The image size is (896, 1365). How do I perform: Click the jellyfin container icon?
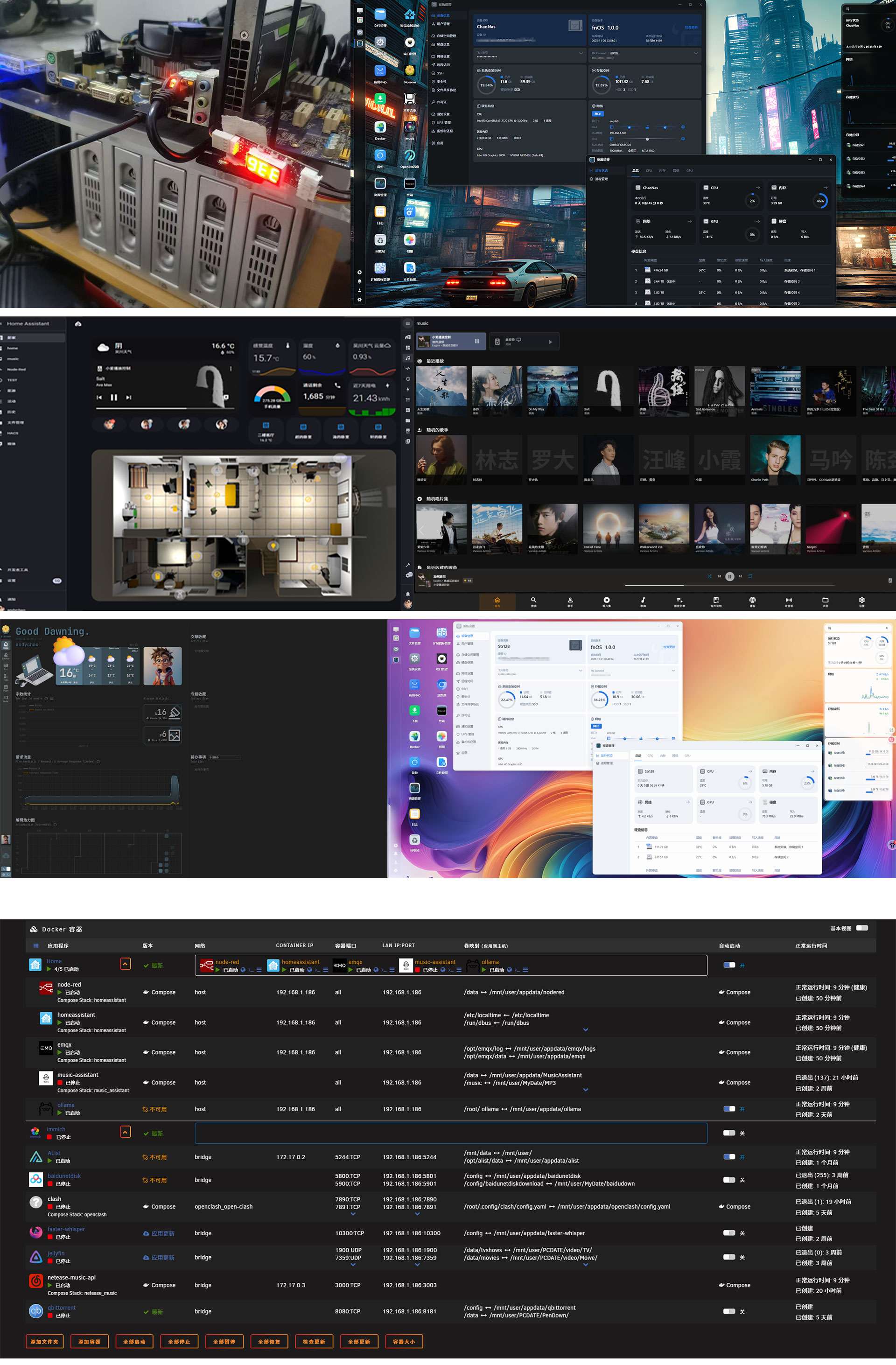35,1257
